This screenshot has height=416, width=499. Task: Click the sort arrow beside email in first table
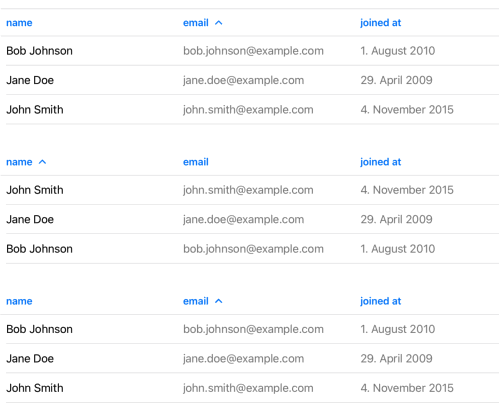tap(218, 23)
